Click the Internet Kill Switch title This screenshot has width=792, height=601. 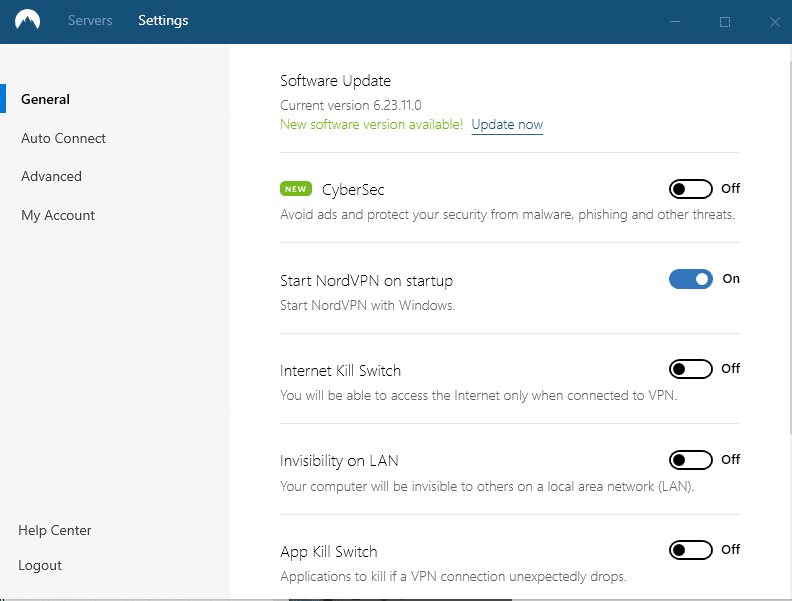[x=340, y=371]
